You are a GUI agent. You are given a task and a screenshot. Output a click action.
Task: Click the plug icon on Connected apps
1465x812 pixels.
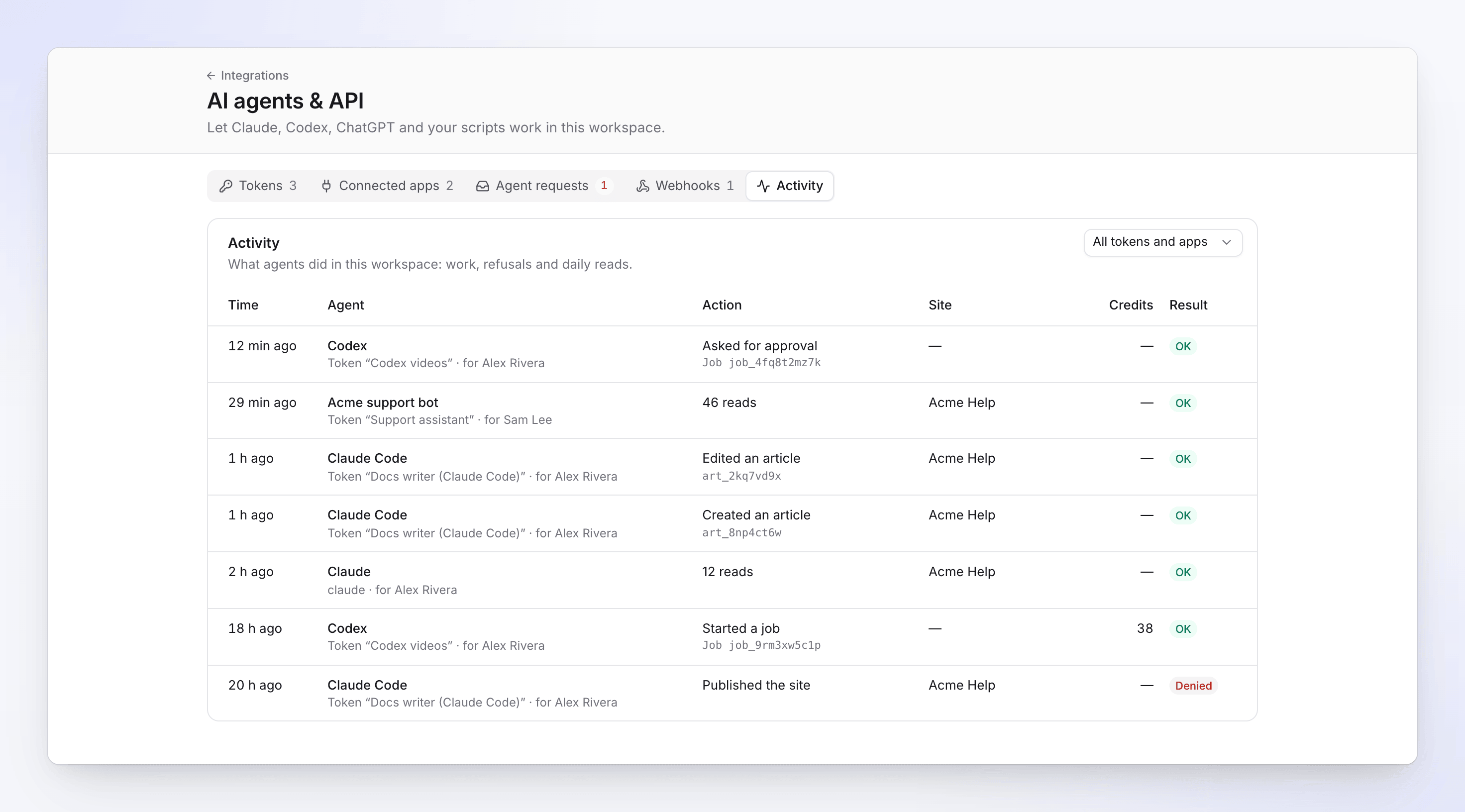point(326,186)
